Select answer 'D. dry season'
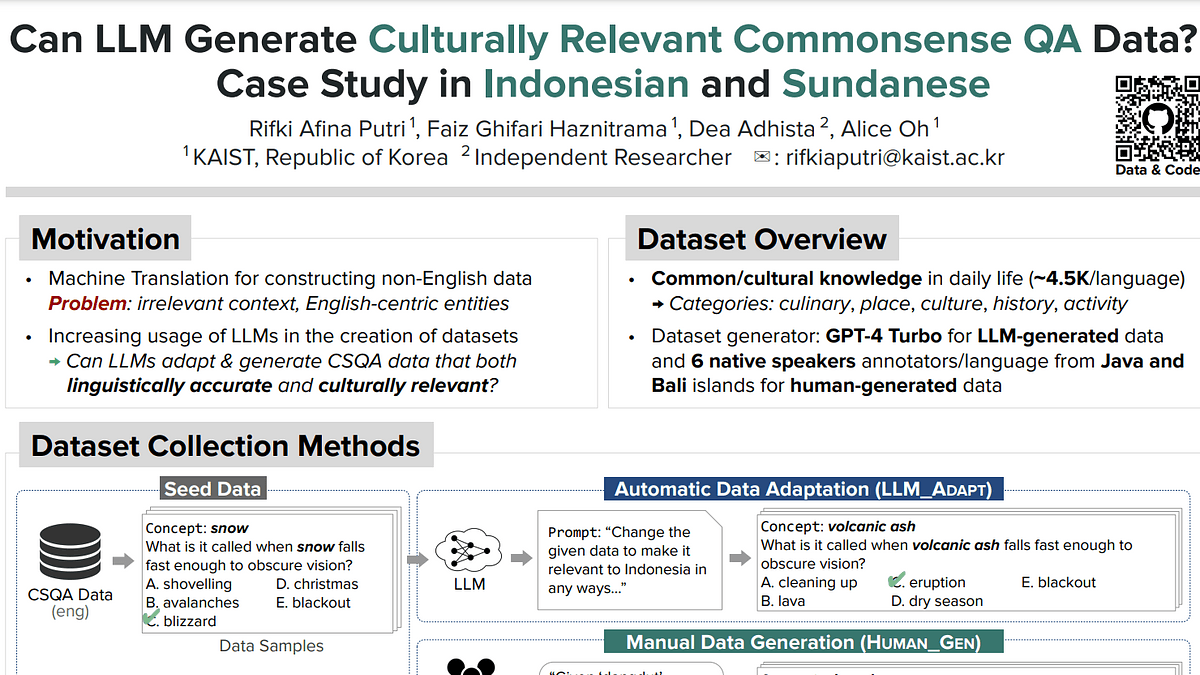Viewport: 1200px width, 675px height. click(x=937, y=601)
